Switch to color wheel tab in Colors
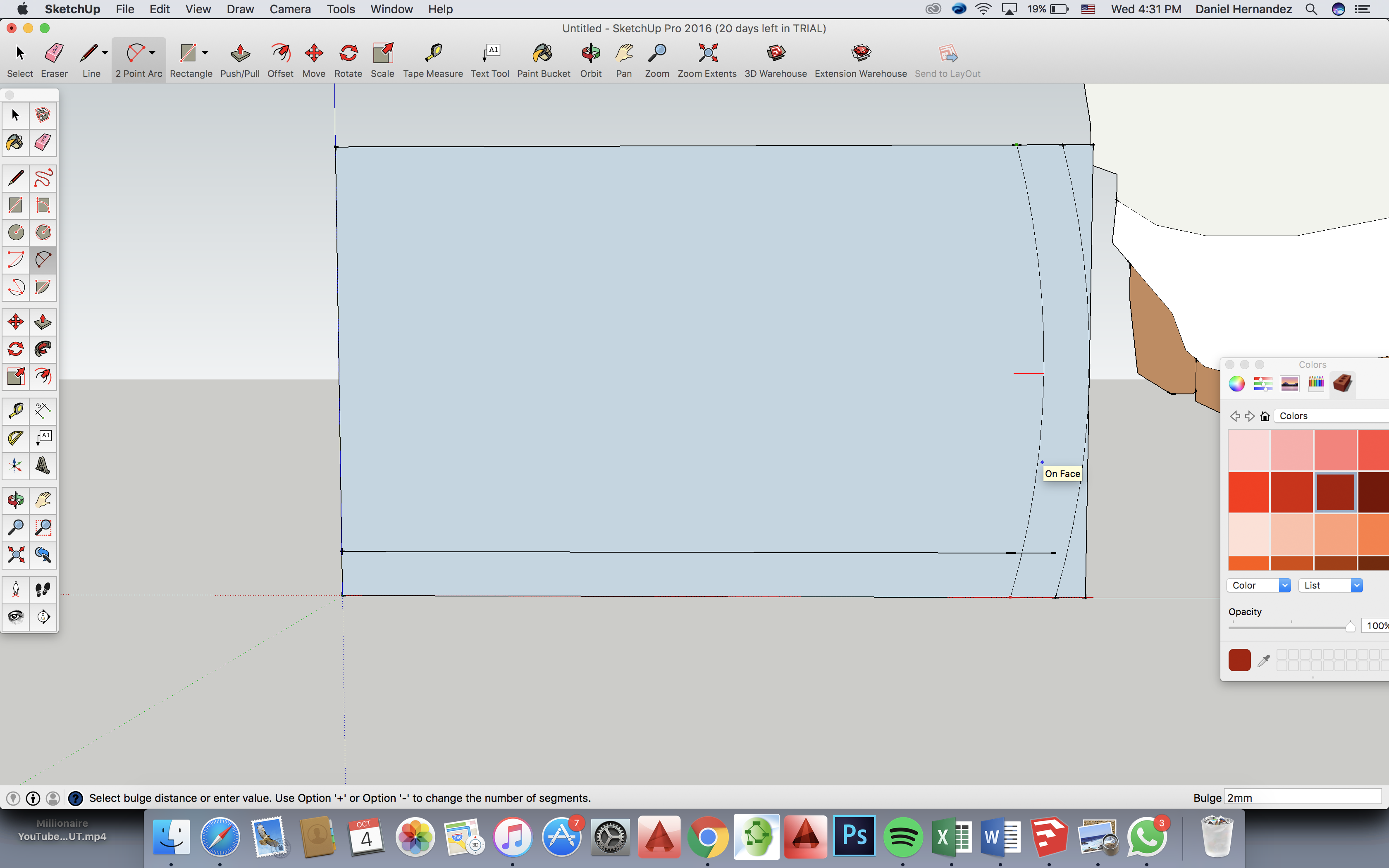Image resolution: width=1389 pixels, height=868 pixels. [x=1237, y=384]
